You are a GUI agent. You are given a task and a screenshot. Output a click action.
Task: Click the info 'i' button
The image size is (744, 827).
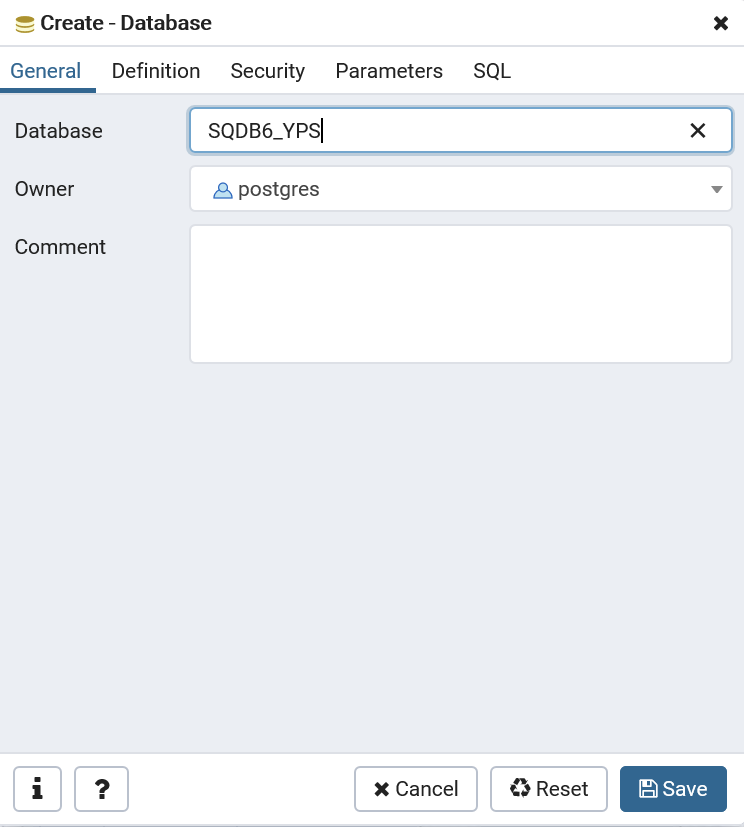tap(38, 789)
